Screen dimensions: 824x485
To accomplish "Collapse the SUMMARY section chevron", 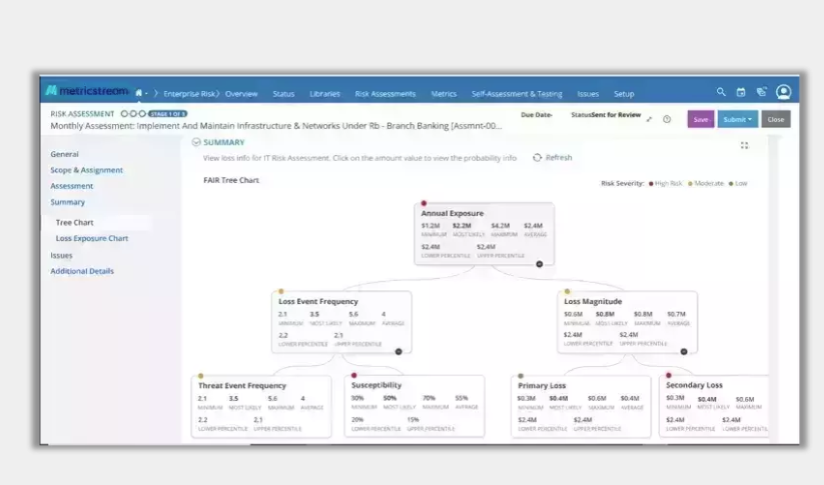I will tap(196, 142).
